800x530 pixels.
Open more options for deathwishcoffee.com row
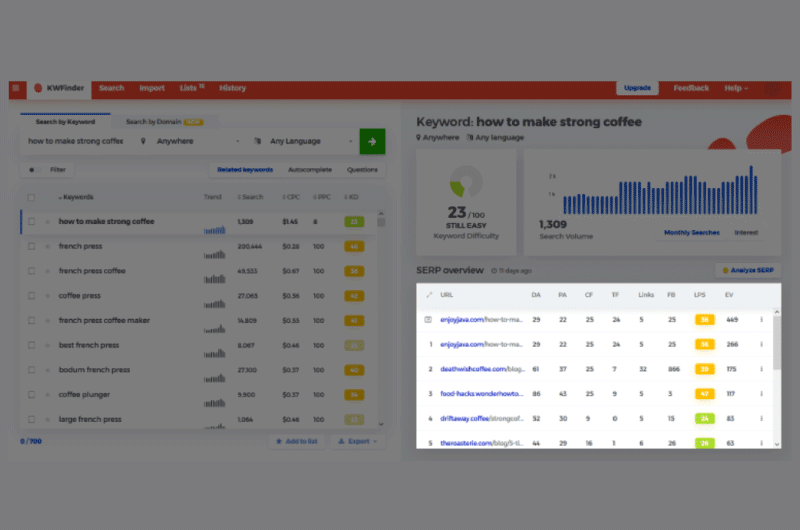(x=761, y=369)
